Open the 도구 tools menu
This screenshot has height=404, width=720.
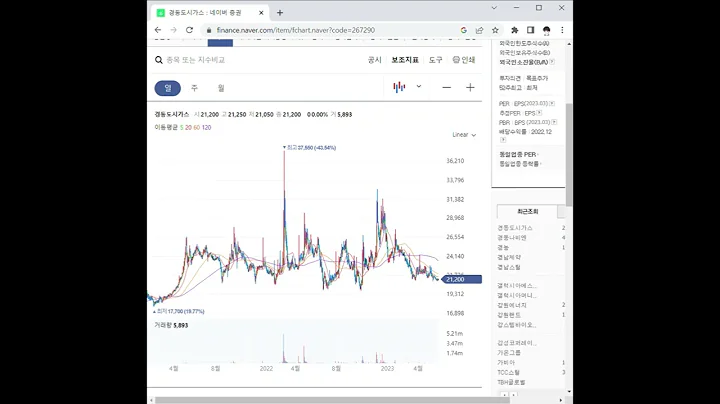(435, 60)
